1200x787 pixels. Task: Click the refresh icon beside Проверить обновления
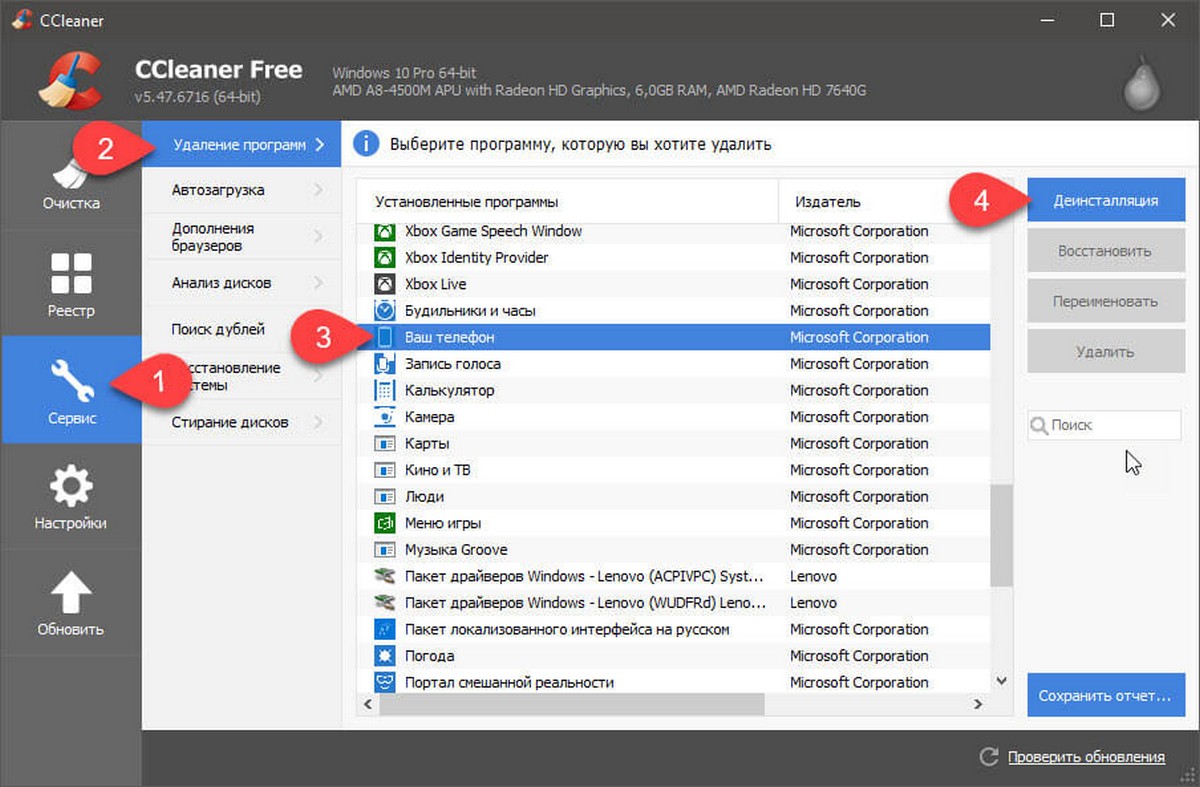click(x=989, y=757)
